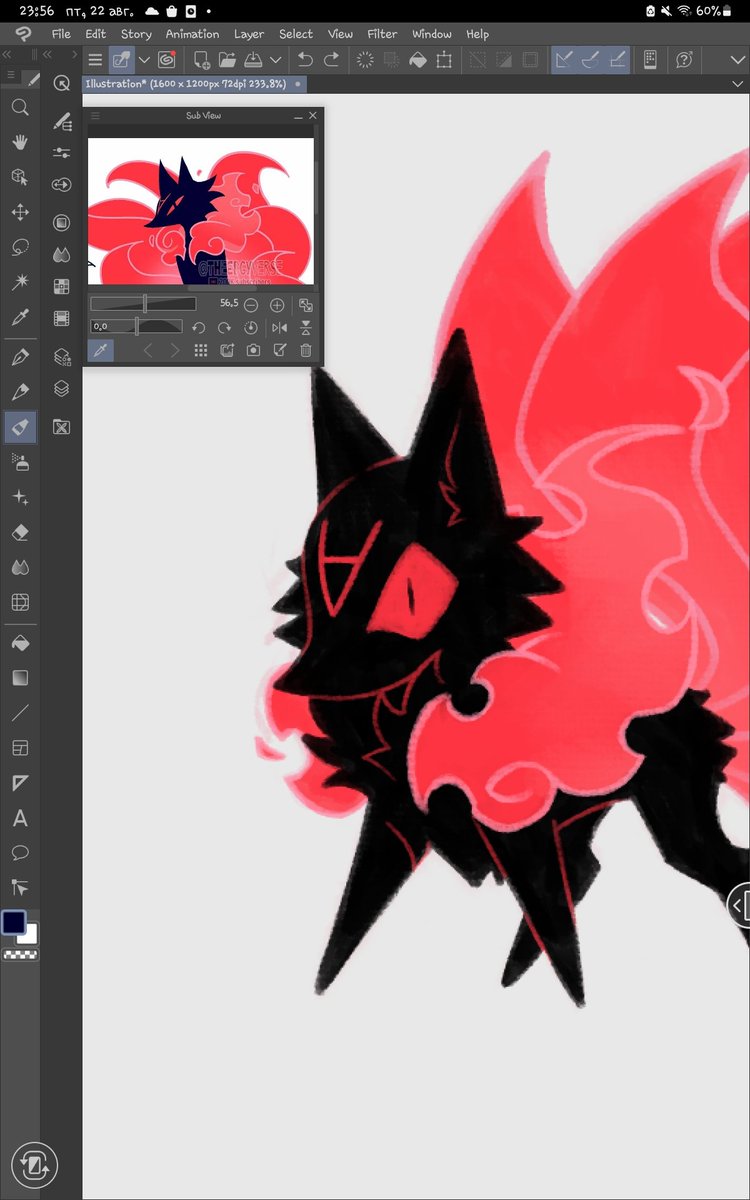Image resolution: width=750 pixels, height=1200 pixels.
Task: Select the Frame border tool
Action: (19, 748)
